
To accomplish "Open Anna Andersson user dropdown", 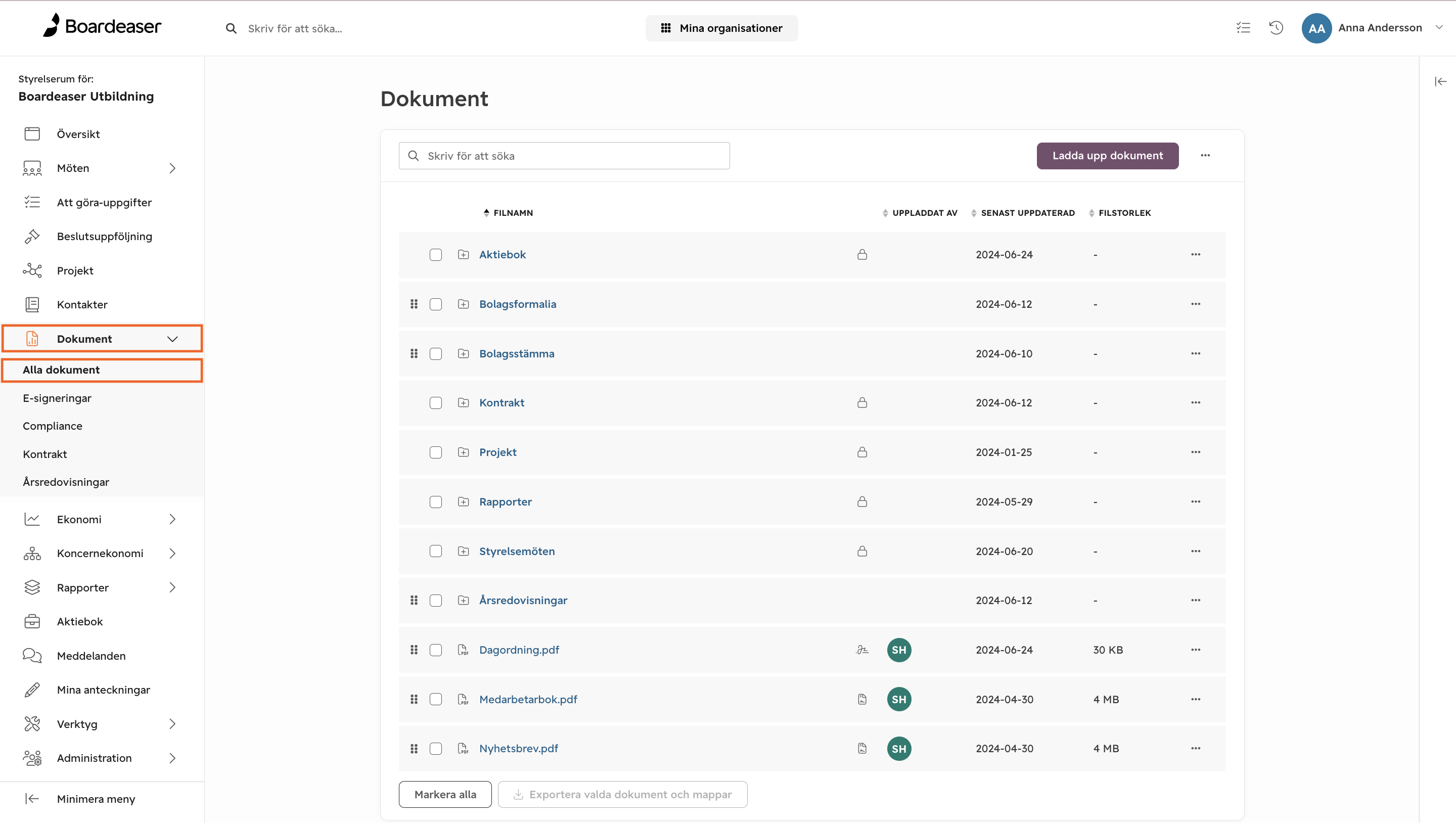I will coord(1439,28).
